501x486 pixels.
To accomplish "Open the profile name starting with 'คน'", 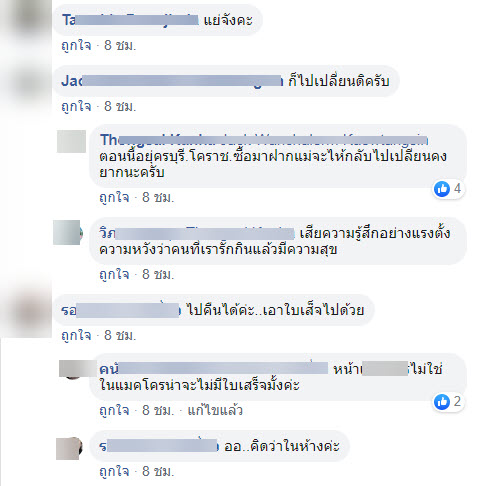I will pyautogui.click(x=214, y=369).
